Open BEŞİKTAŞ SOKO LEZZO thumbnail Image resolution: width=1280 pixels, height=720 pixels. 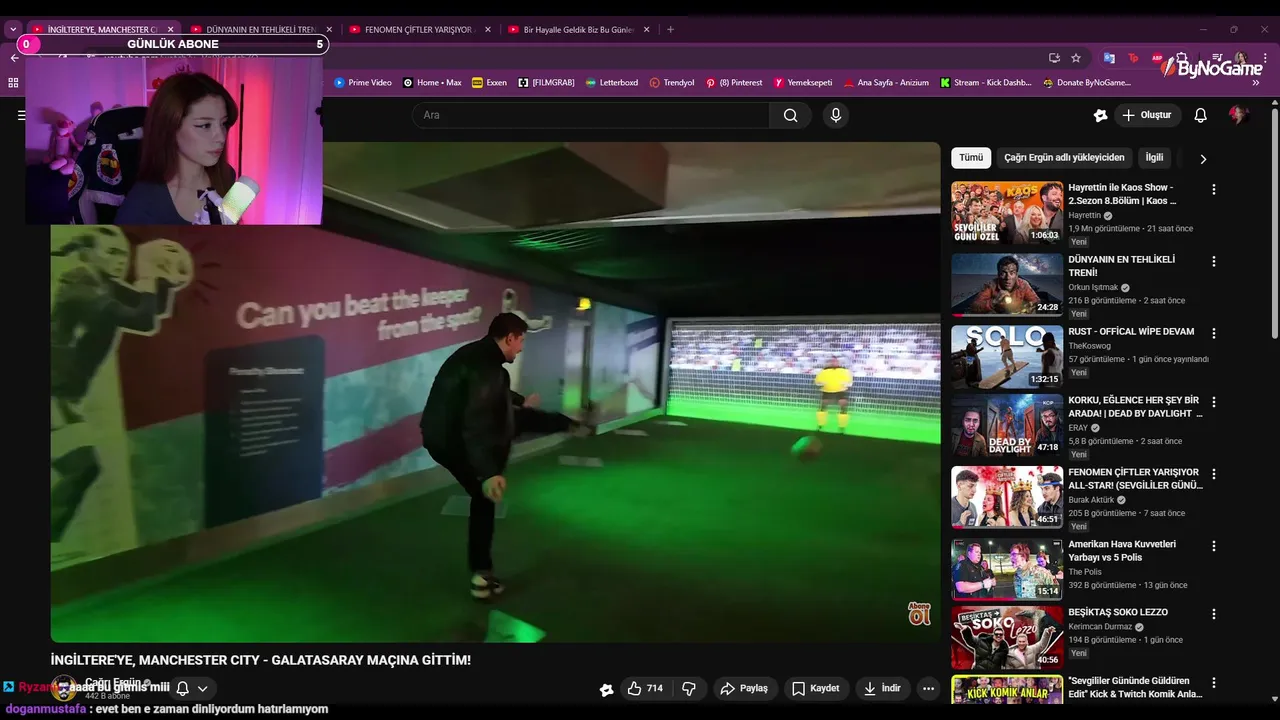pyautogui.click(x=1006, y=637)
